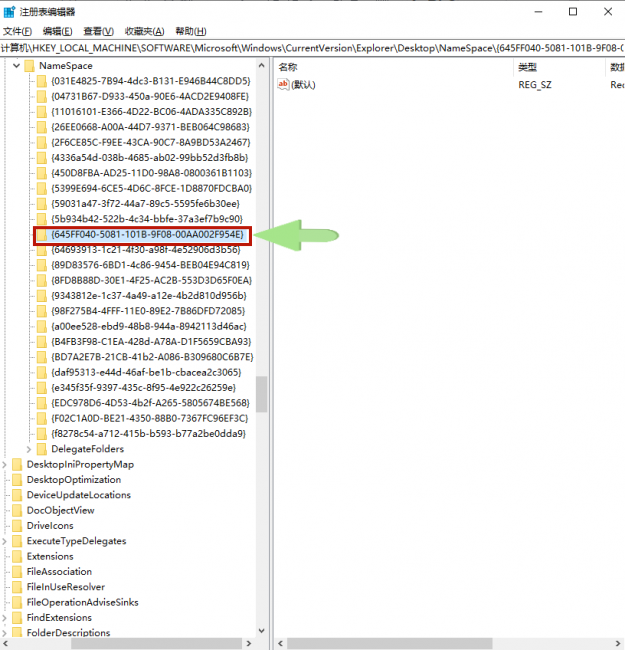
Task: Click tree pane scroll down arrow
Action: [262, 631]
